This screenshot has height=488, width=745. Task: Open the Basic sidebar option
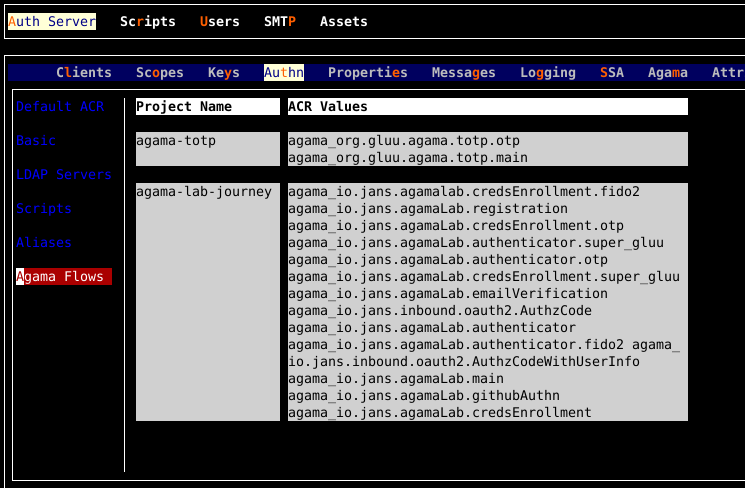pyautogui.click(x=36, y=141)
